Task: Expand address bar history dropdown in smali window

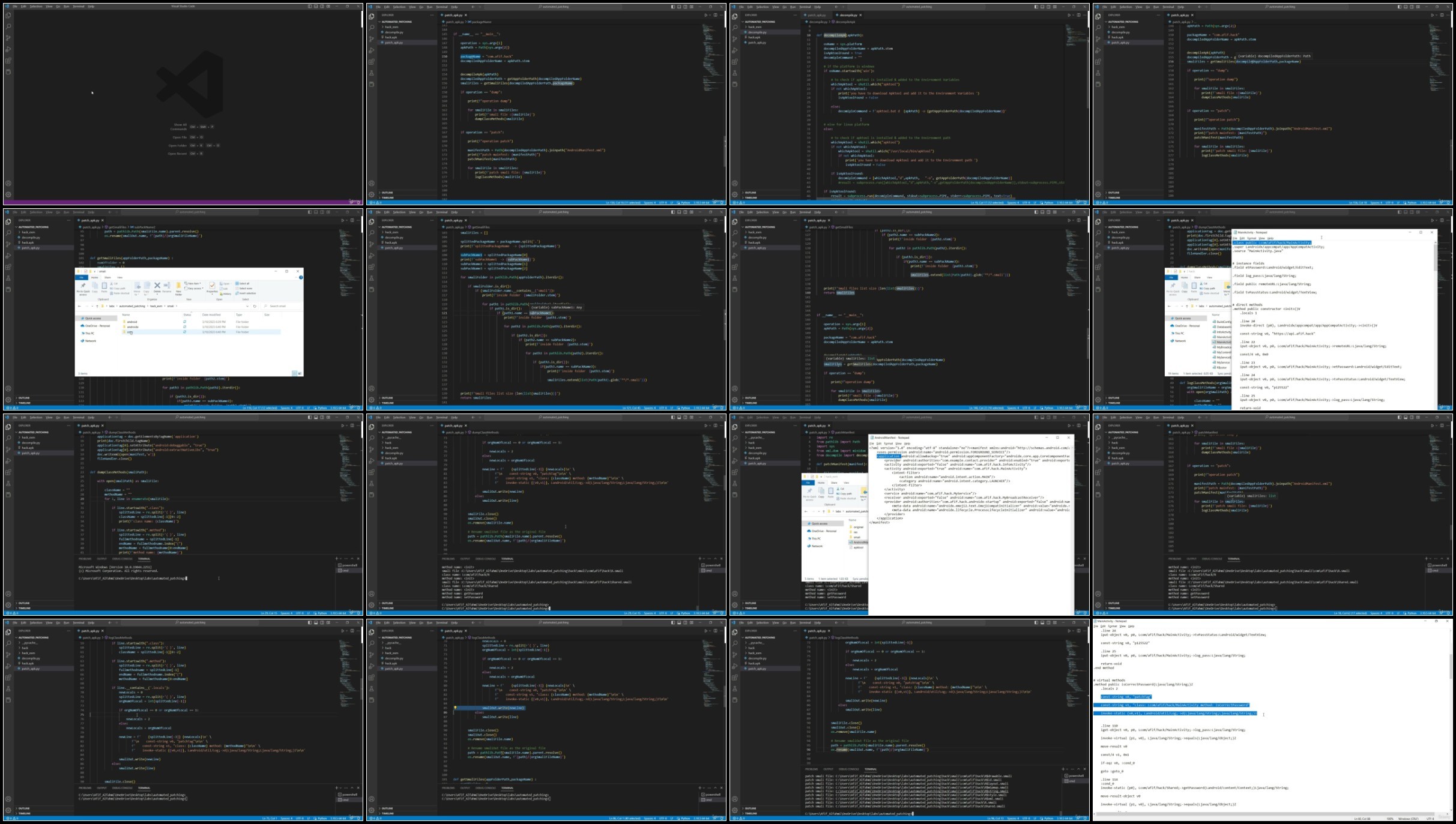Action: [x=247, y=306]
